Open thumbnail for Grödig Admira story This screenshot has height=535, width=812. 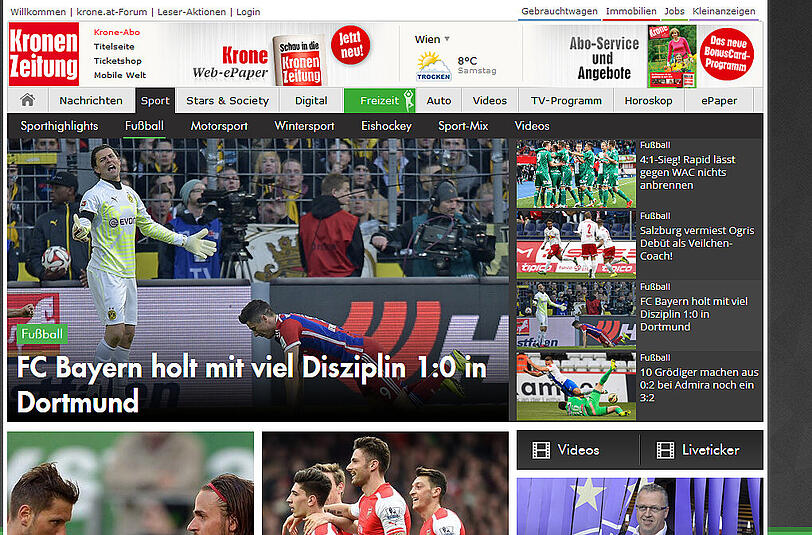tap(576, 386)
